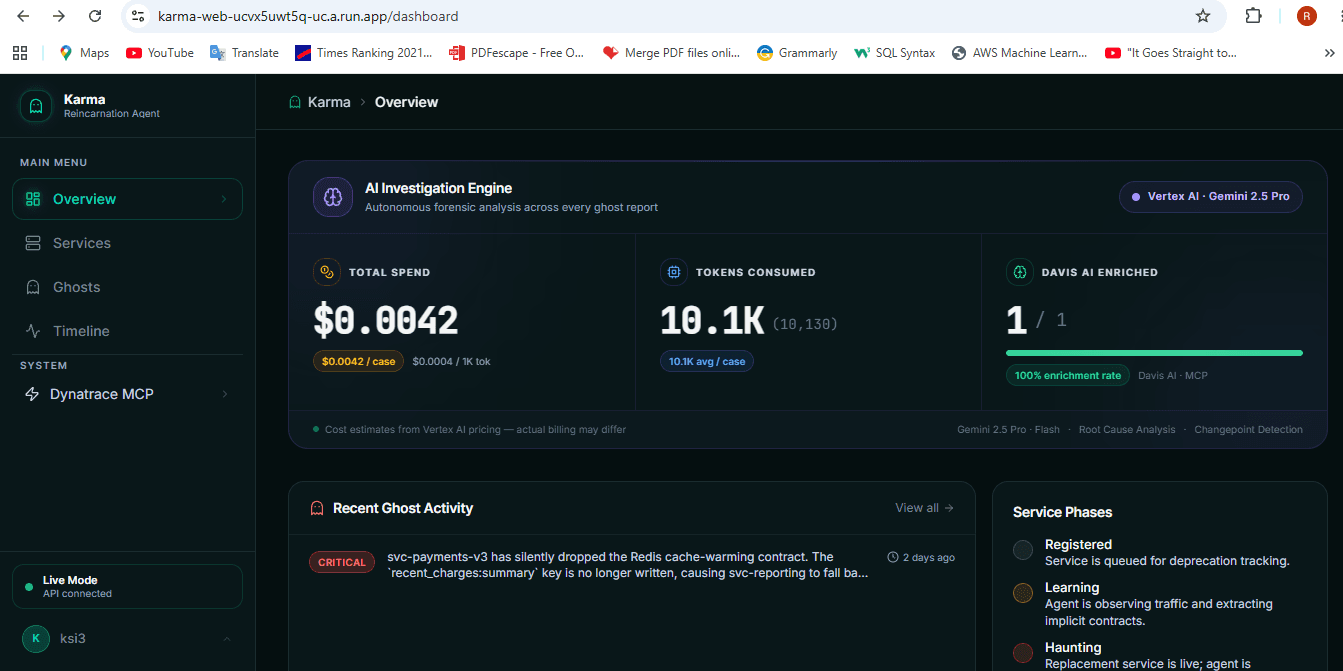Expand the Overview chevron in sidebar
This screenshot has height=671, width=1343.
pos(224,199)
